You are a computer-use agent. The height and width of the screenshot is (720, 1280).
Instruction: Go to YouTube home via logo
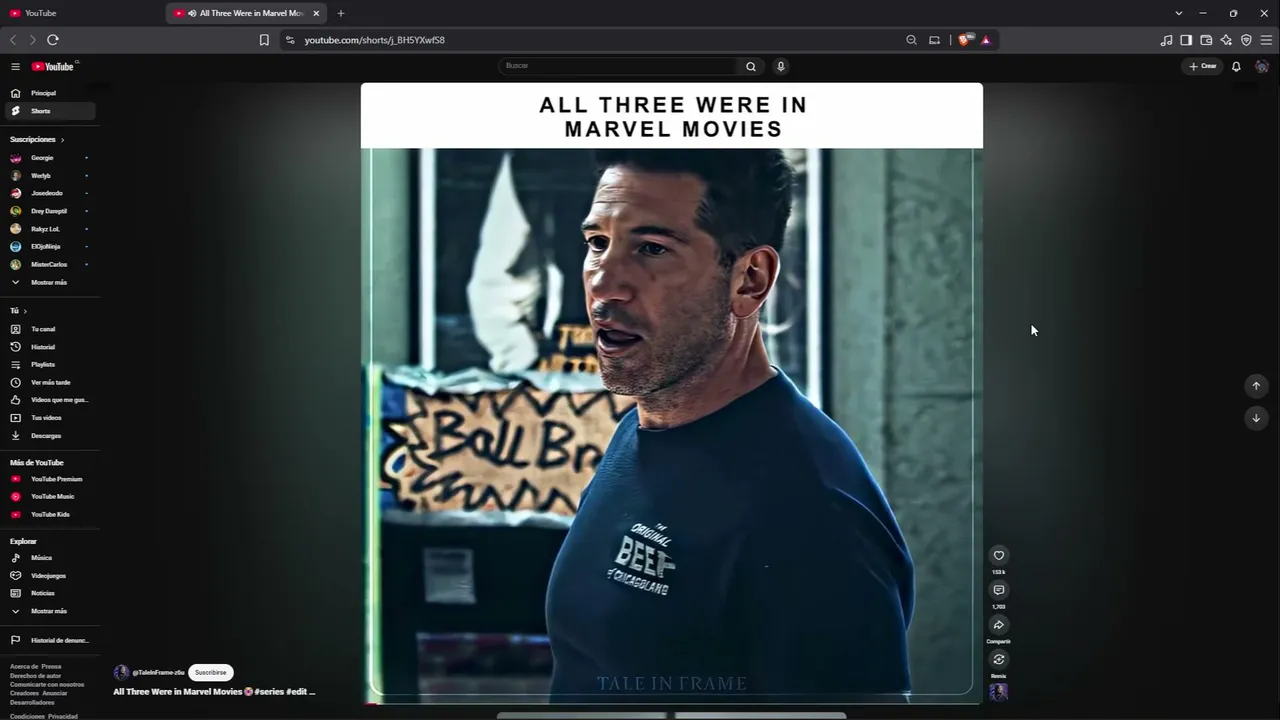(53, 67)
